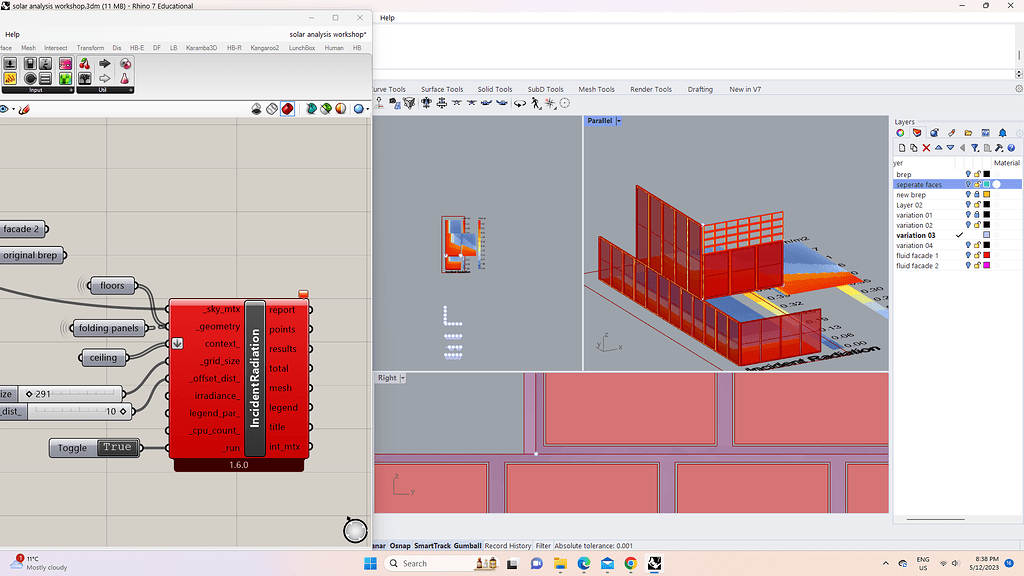This screenshot has height=576, width=1024.
Task: Open the preview eye dropdown arrow
Action: [x=13, y=109]
